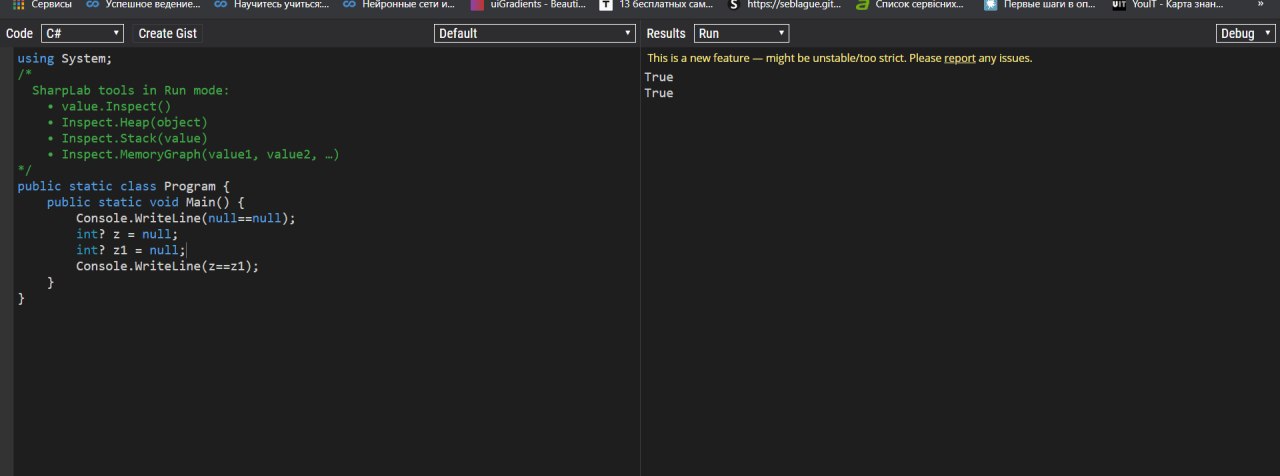This screenshot has width=1280, height=476.
Task: Open the C# language dropdown
Action: 83,33
